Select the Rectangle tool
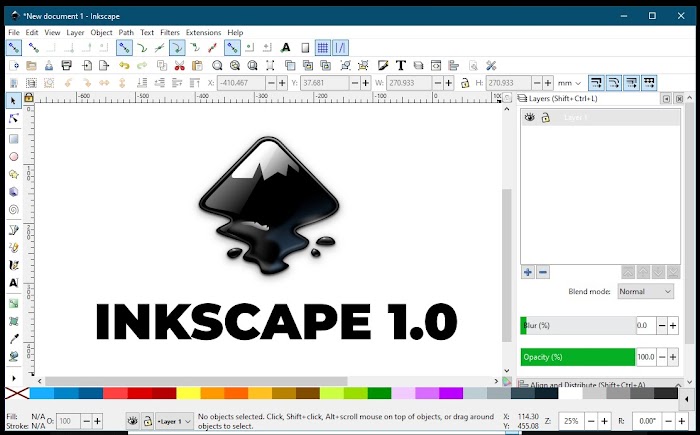Viewport: 700px width, 435px height. [x=13, y=139]
